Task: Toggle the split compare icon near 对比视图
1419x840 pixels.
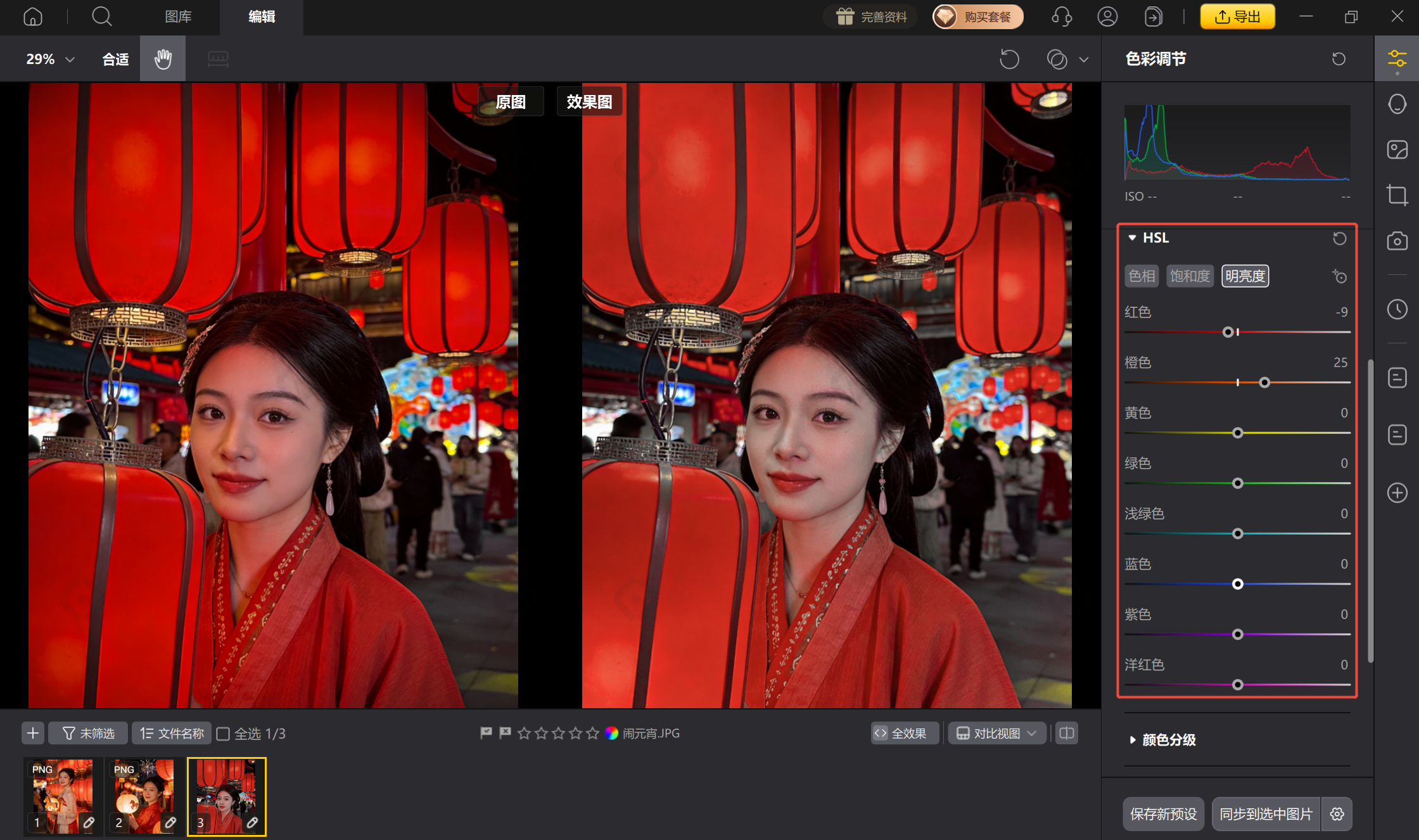Action: 1066,733
